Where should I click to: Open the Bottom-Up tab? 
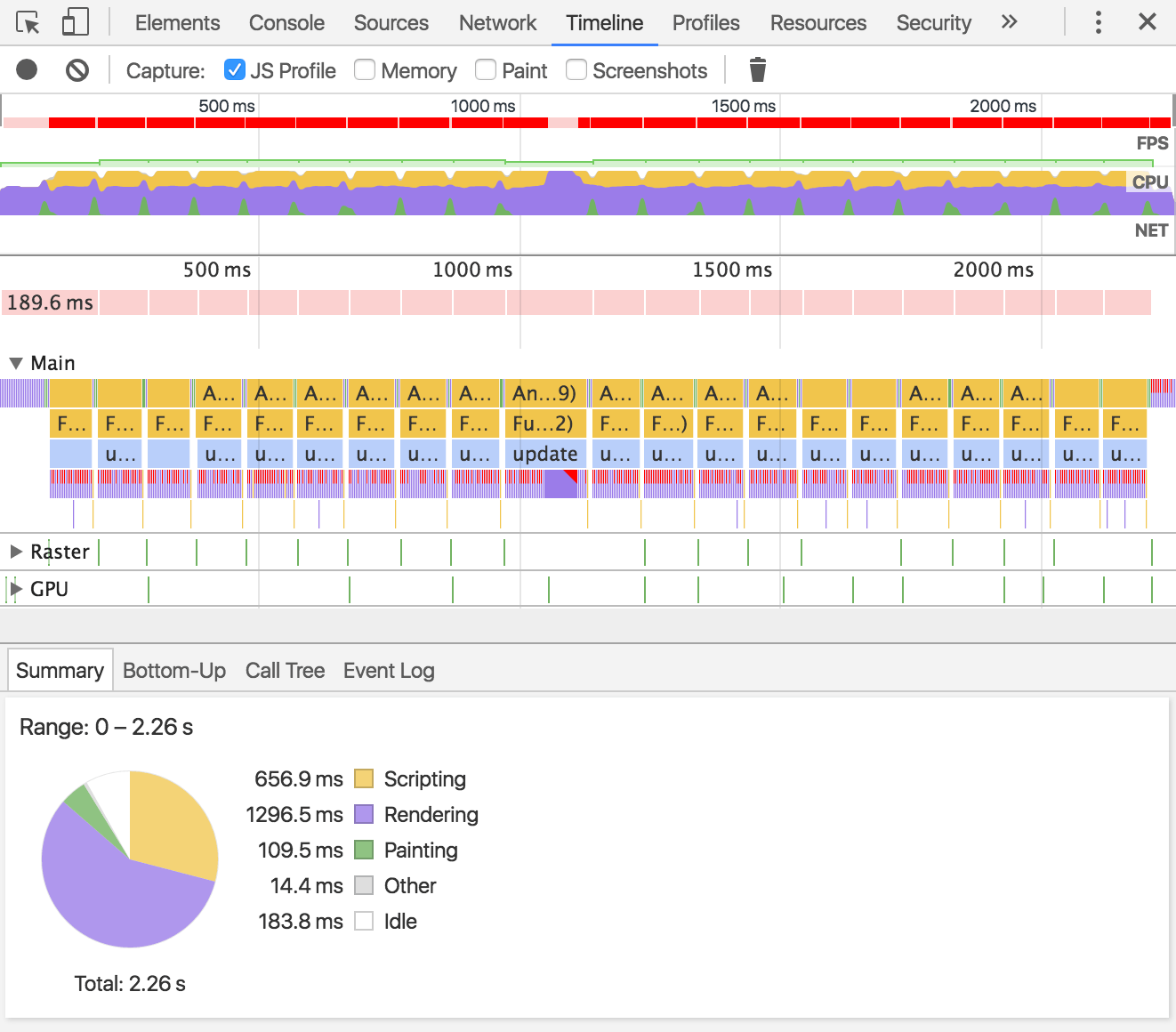pos(174,671)
